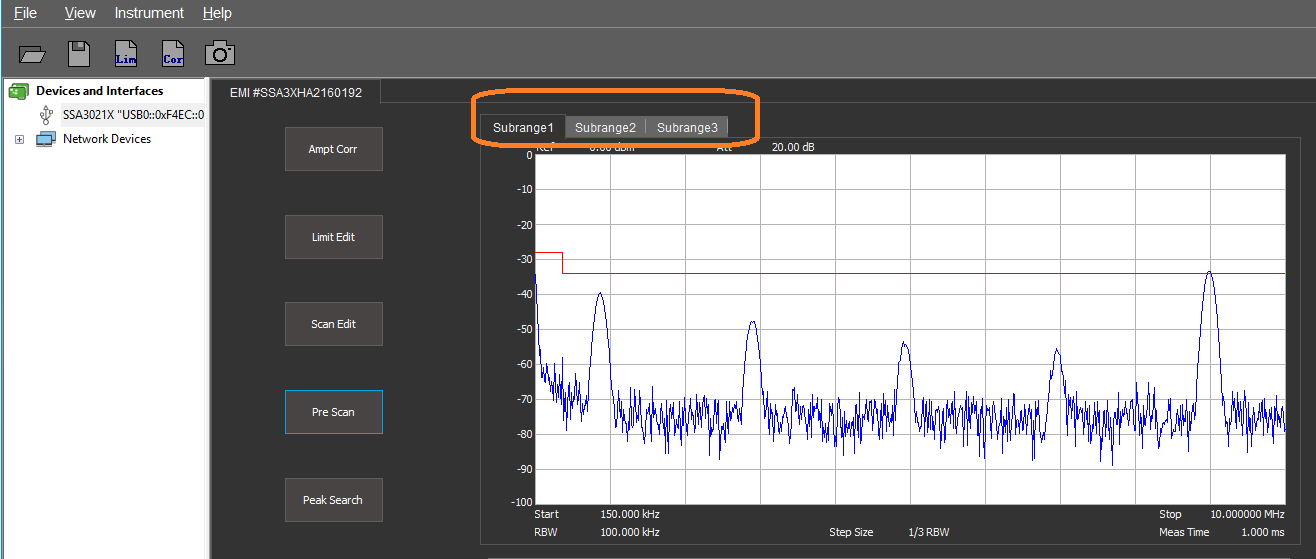Select the SSA3021X USB device entry
Screen dimensions: 1316x559
tap(133, 115)
